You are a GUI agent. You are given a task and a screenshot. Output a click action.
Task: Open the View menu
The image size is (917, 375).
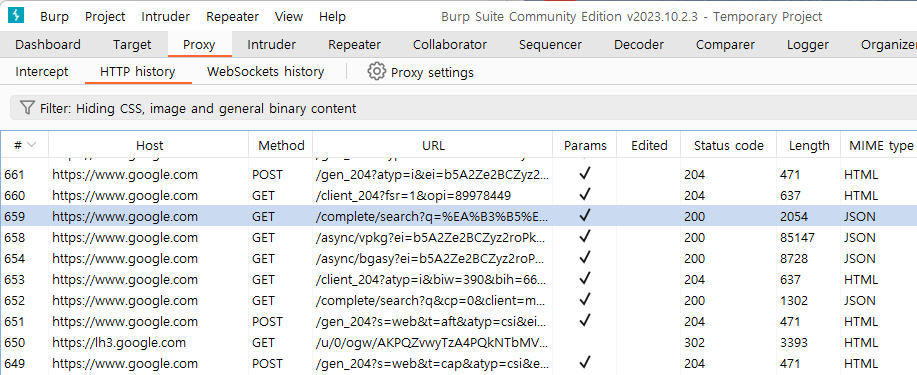pos(288,16)
